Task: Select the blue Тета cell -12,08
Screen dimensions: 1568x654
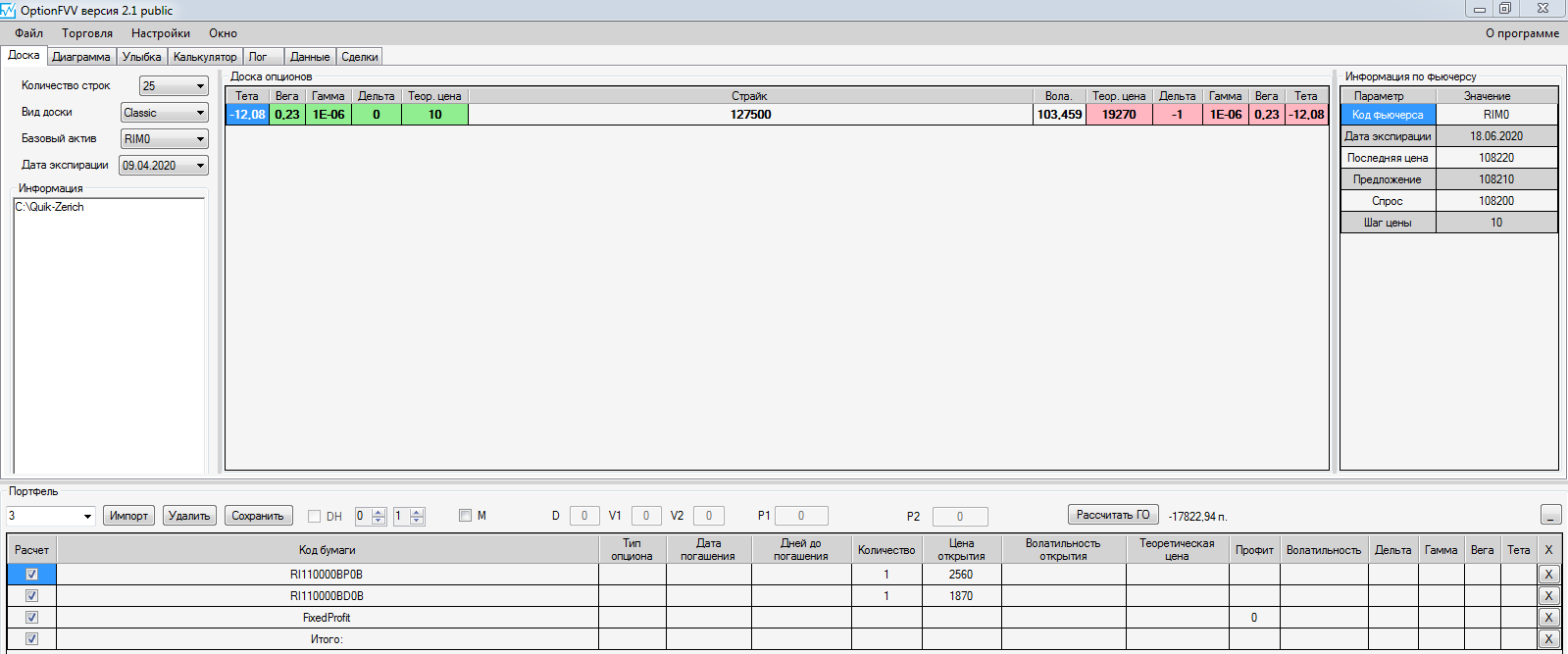Action: point(247,115)
